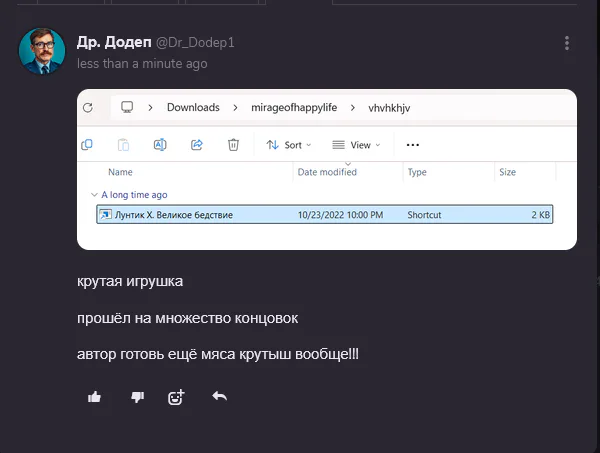Open the Sort dropdown
The width and height of the screenshot is (600, 453).
pyautogui.click(x=289, y=145)
